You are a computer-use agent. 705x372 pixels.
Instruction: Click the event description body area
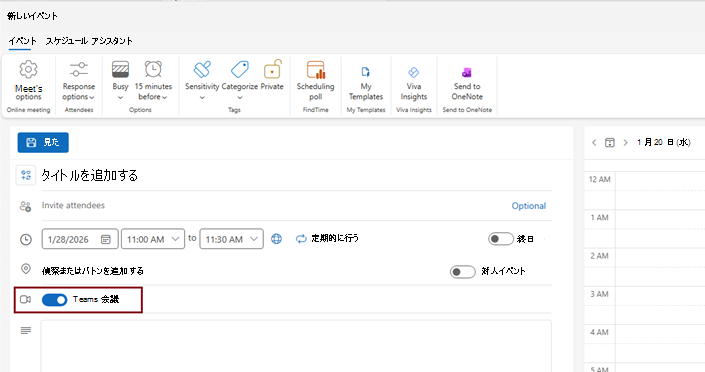pos(296,345)
